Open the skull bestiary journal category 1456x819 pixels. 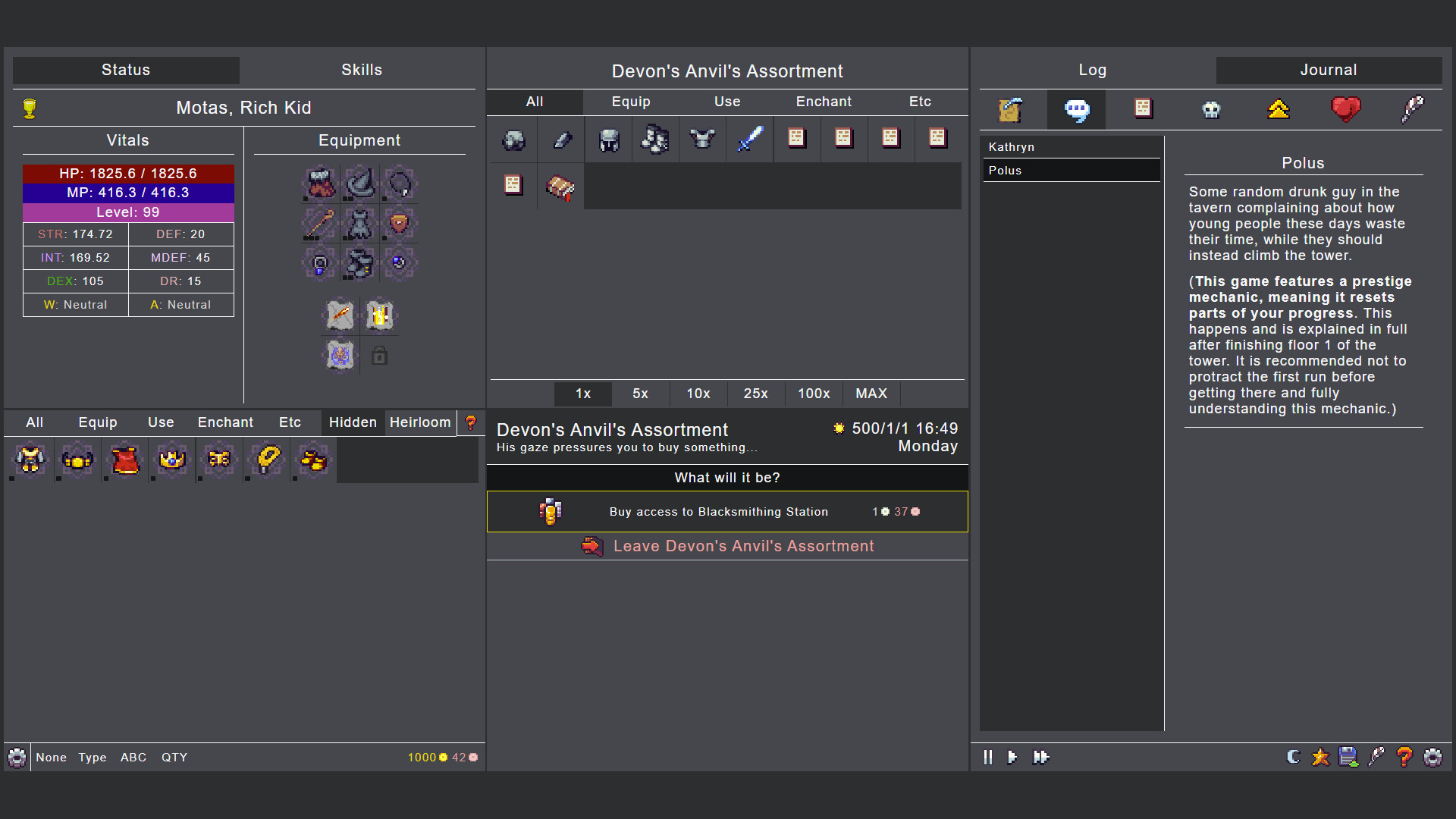[x=1211, y=110]
